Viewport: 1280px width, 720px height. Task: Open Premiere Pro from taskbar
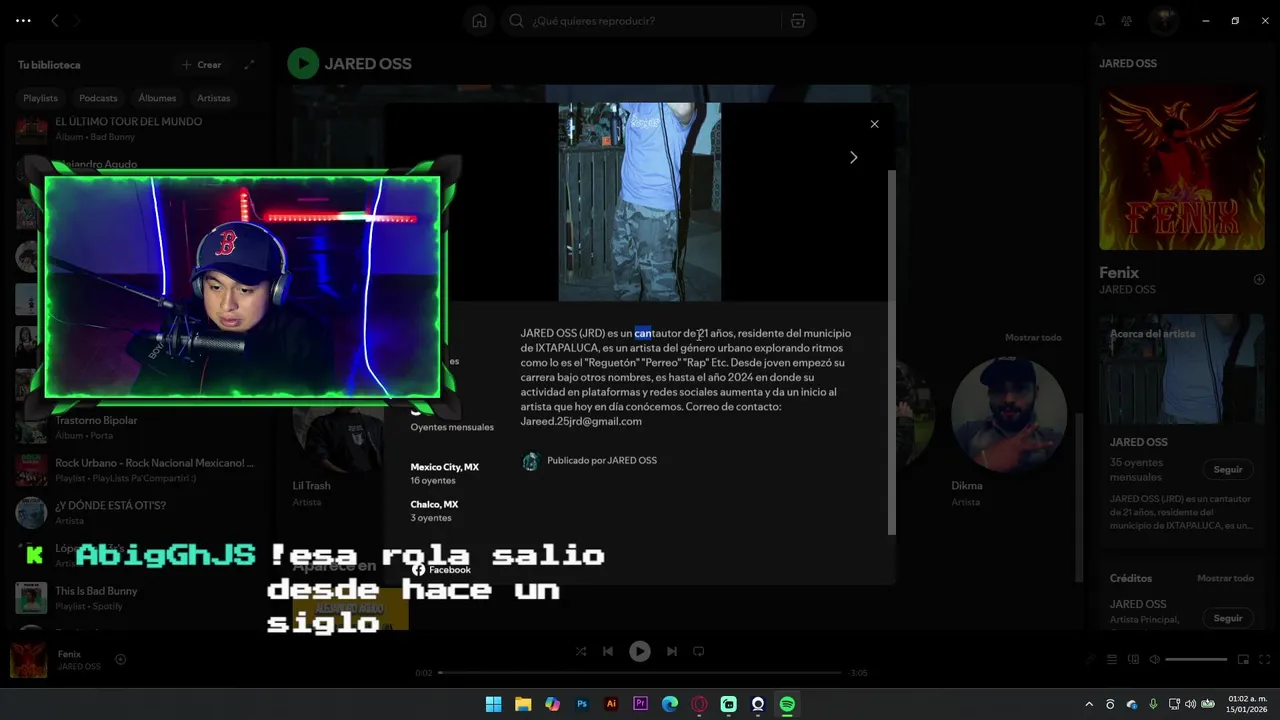click(x=641, y=705)
